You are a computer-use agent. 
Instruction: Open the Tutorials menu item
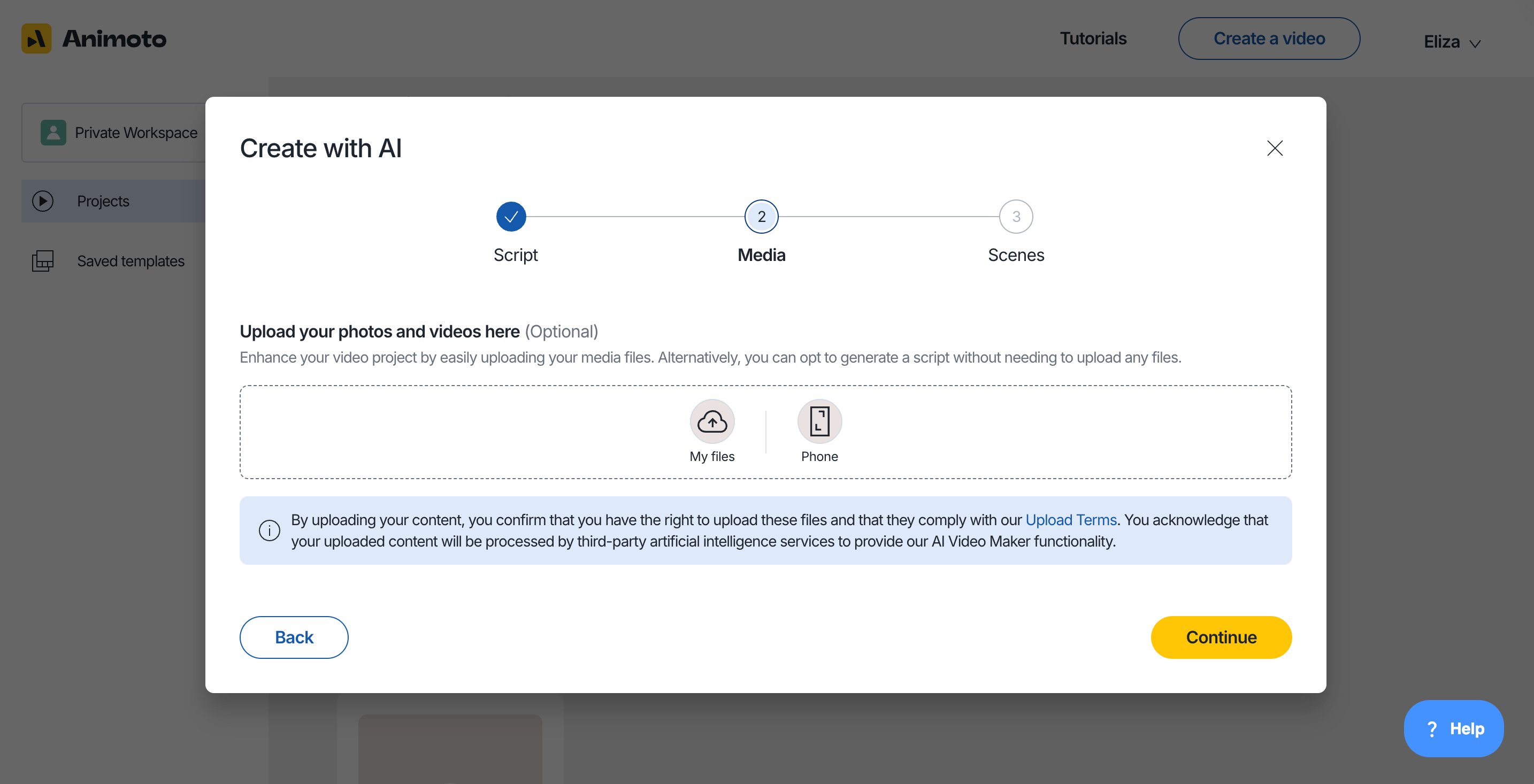coord(1093,39)
